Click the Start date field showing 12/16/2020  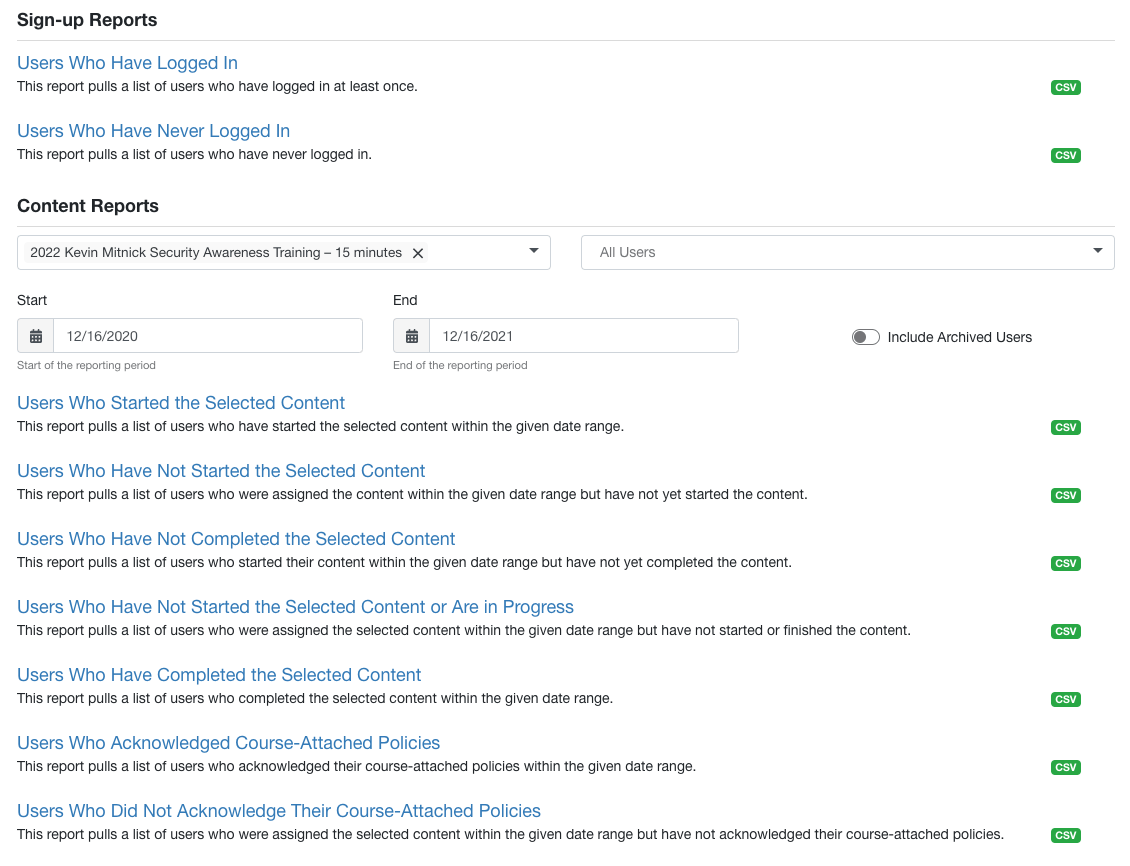(208, 335)
